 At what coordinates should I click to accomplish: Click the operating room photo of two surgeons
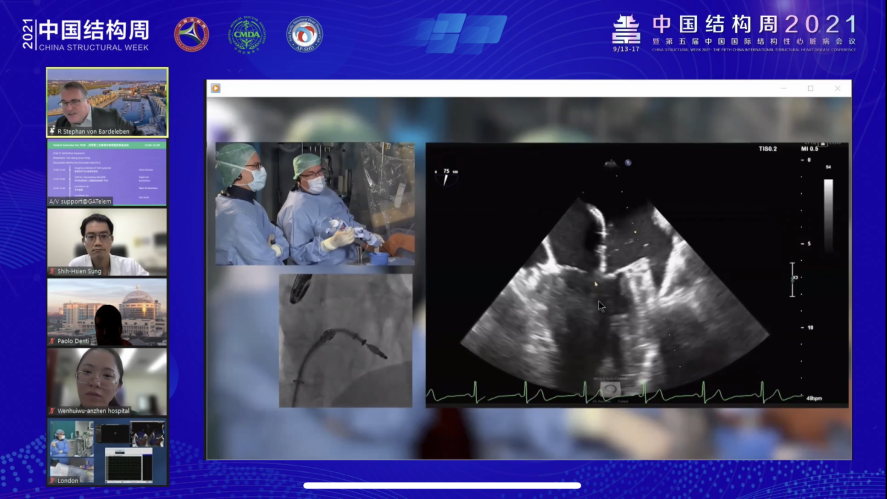click(315, 204)
